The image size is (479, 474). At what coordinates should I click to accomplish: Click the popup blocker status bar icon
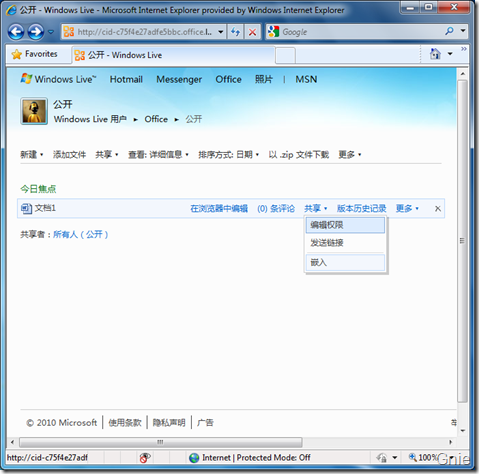145,458
